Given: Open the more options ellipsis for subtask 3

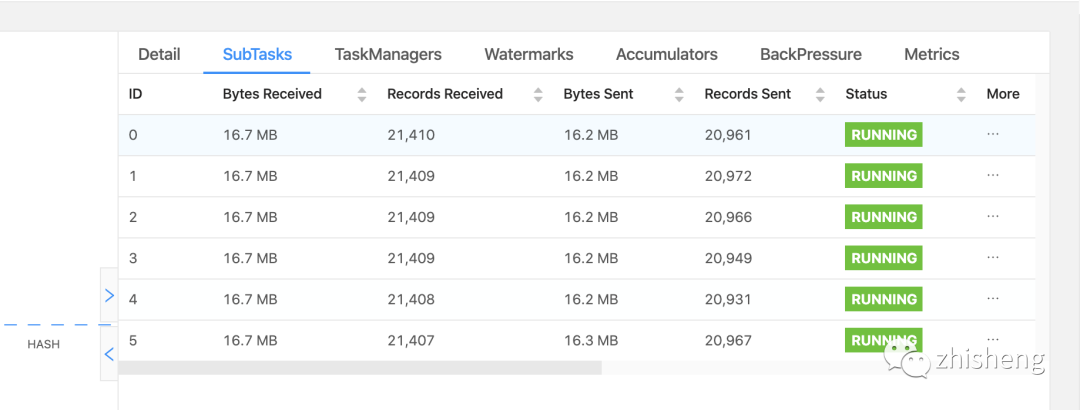Looking at the screenshot, I should (x=993, y=257).
